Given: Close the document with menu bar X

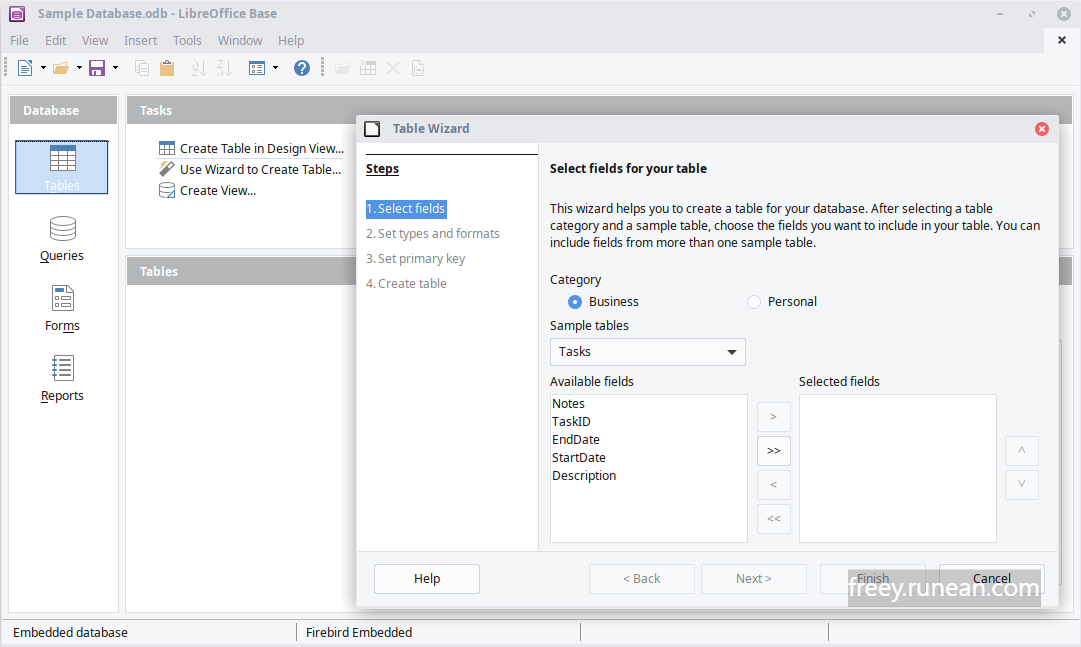Looking at the screenshot, I should 1062,40.
